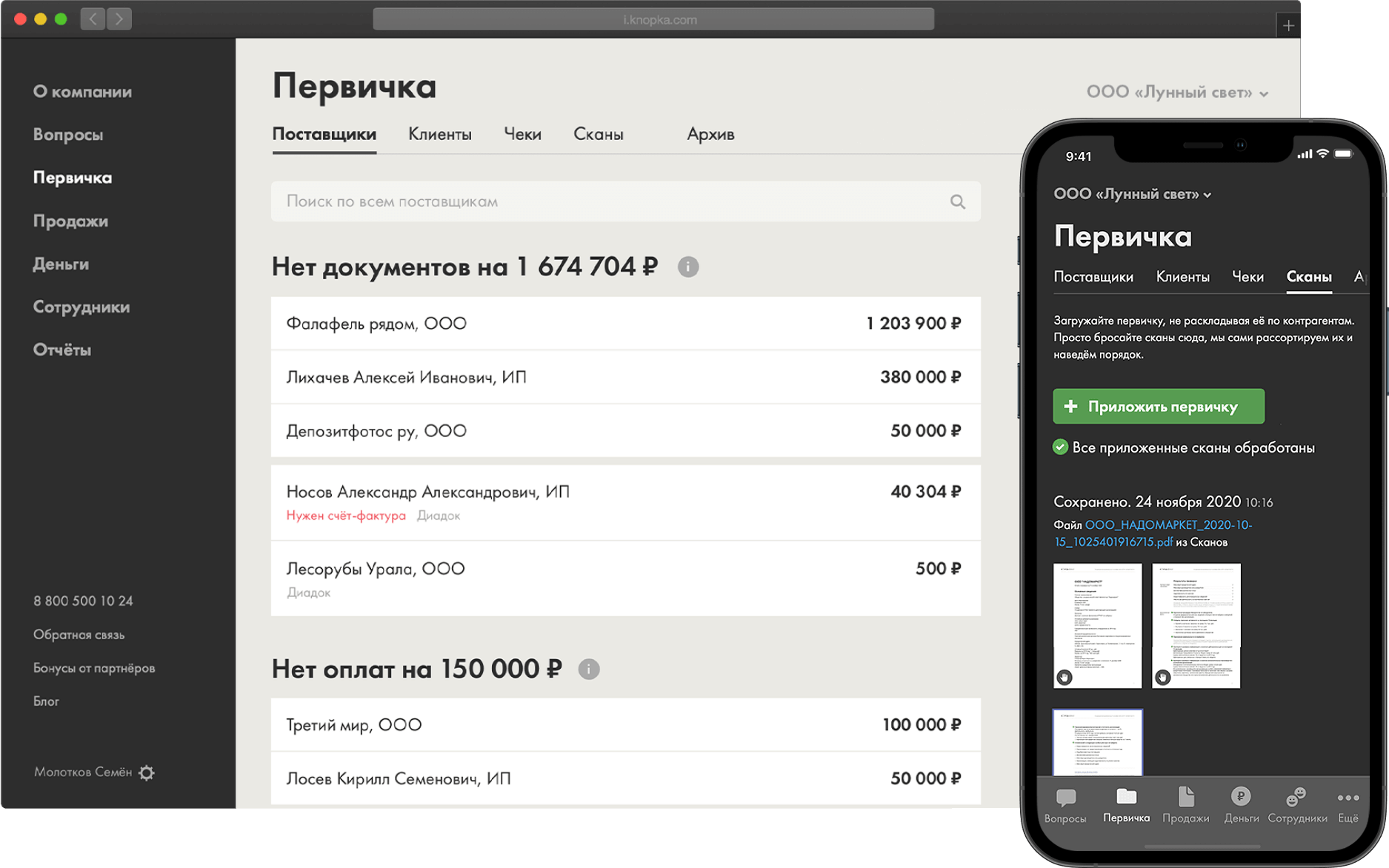
Task: Click amount 100 000 ₽
Action: 922,725
